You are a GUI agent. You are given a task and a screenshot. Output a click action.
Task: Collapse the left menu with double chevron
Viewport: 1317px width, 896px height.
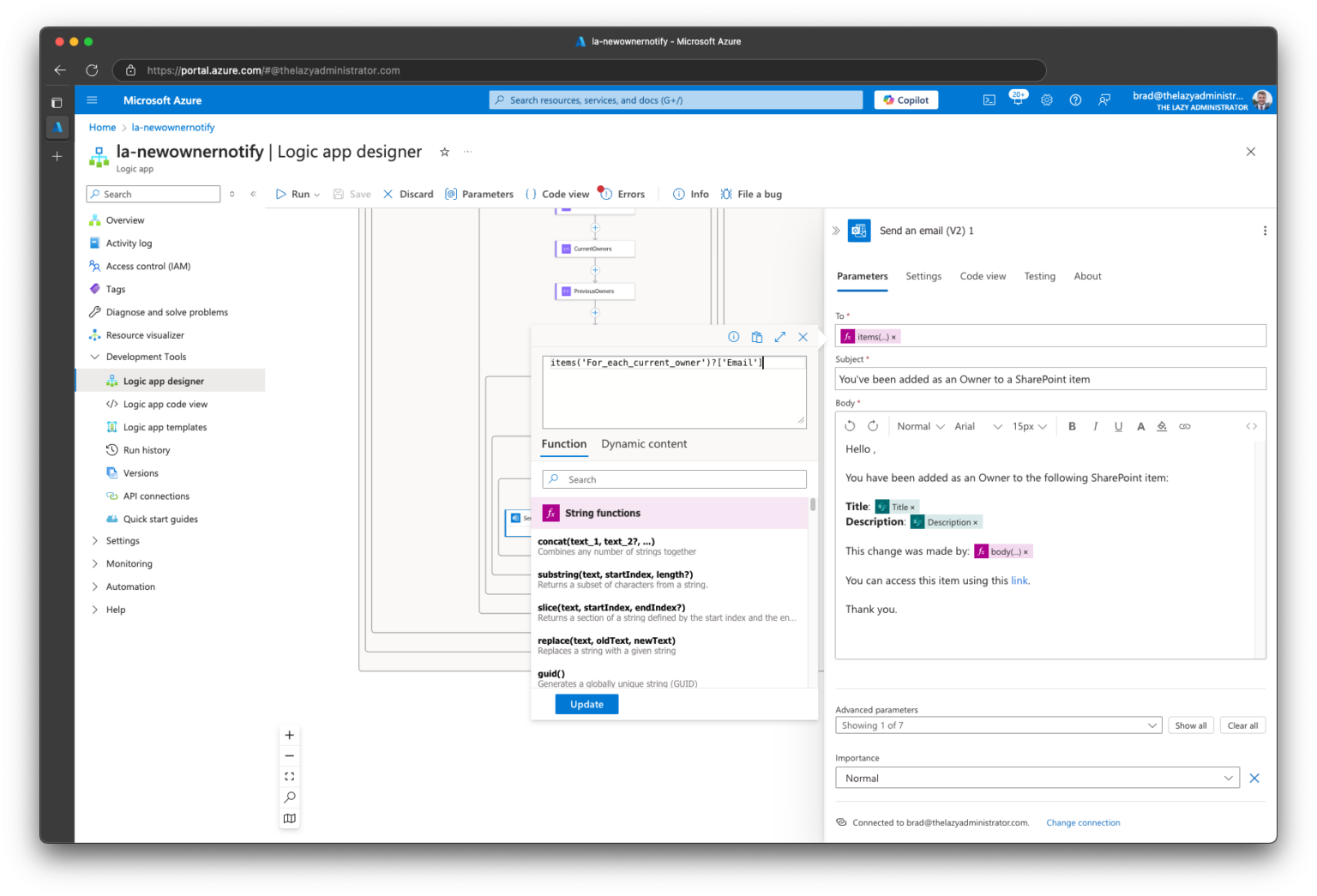pyautogui.click(x=253, y=195)
